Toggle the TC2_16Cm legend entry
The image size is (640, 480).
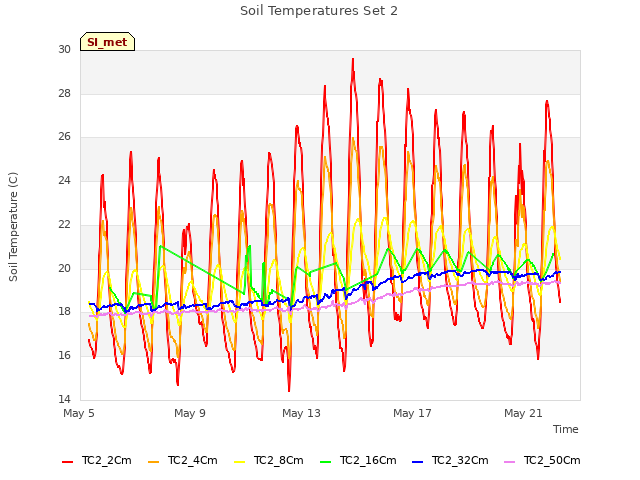[358, 460]
